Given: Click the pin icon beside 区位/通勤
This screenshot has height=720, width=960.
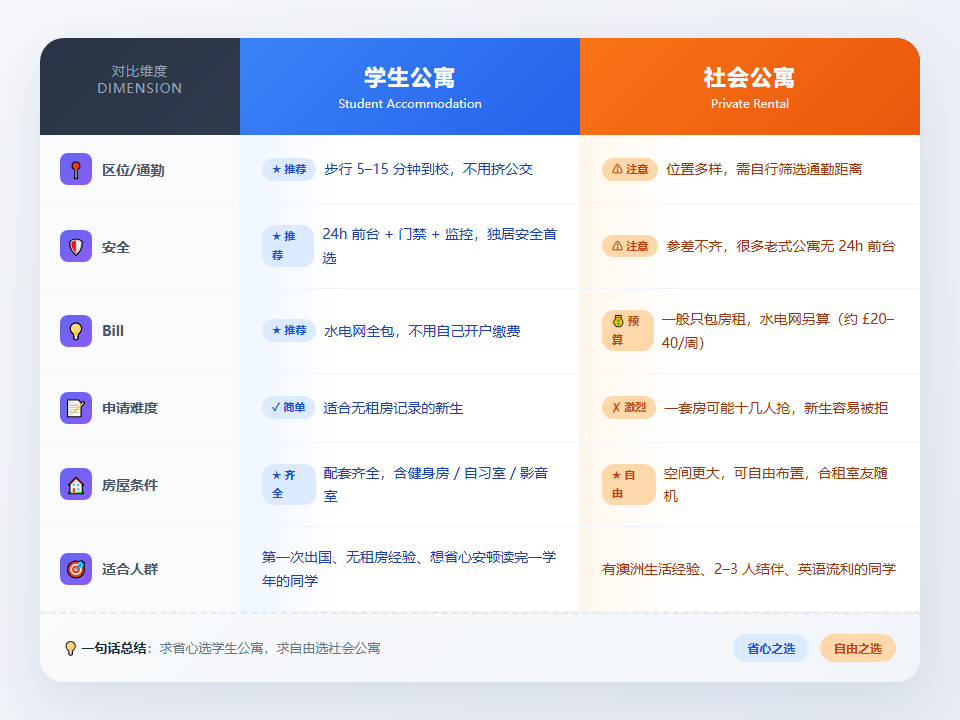Looking at the screenshot, I should (x=76, y=169).
